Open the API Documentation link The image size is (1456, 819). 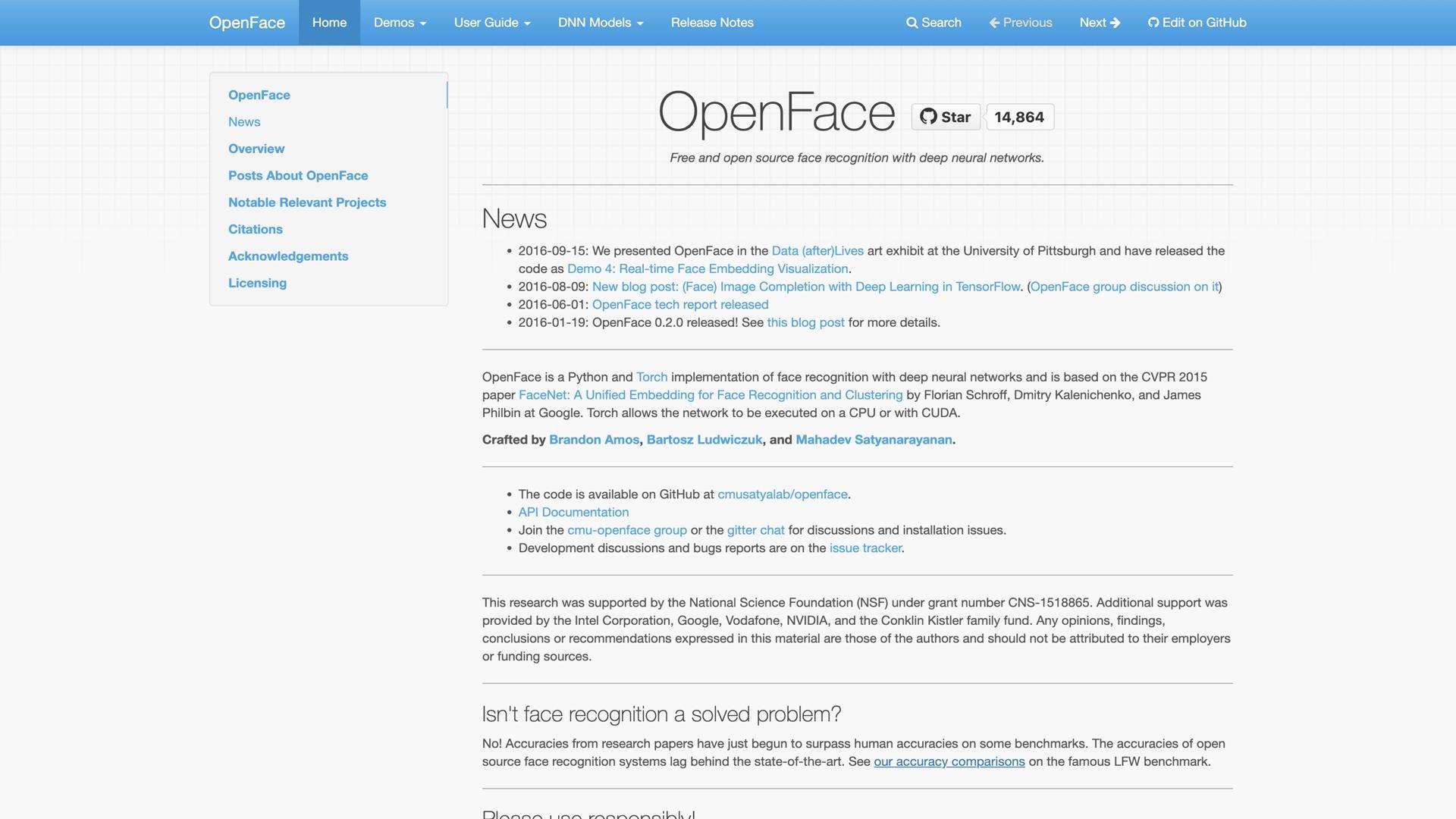573,512
